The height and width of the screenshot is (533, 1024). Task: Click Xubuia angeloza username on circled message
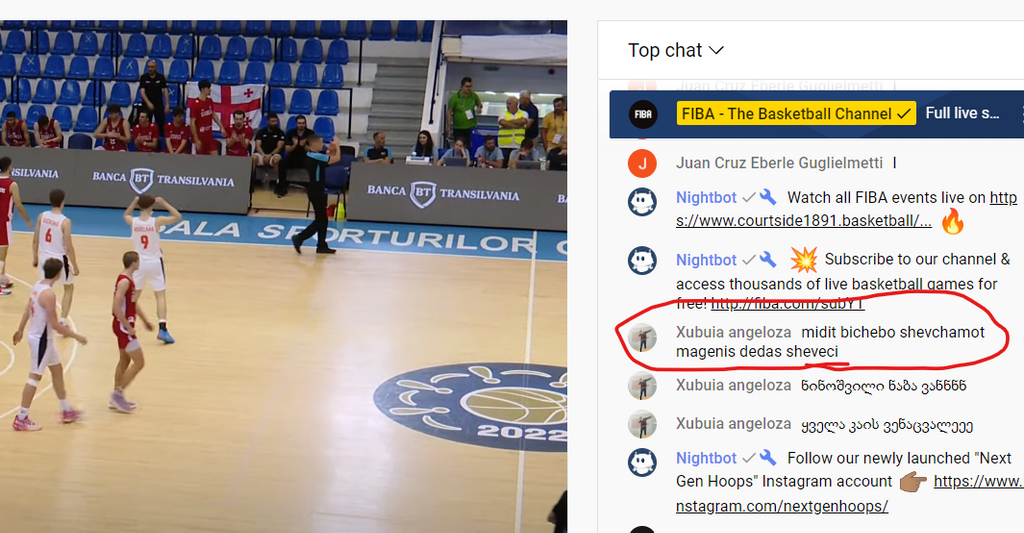pos(733,332)
